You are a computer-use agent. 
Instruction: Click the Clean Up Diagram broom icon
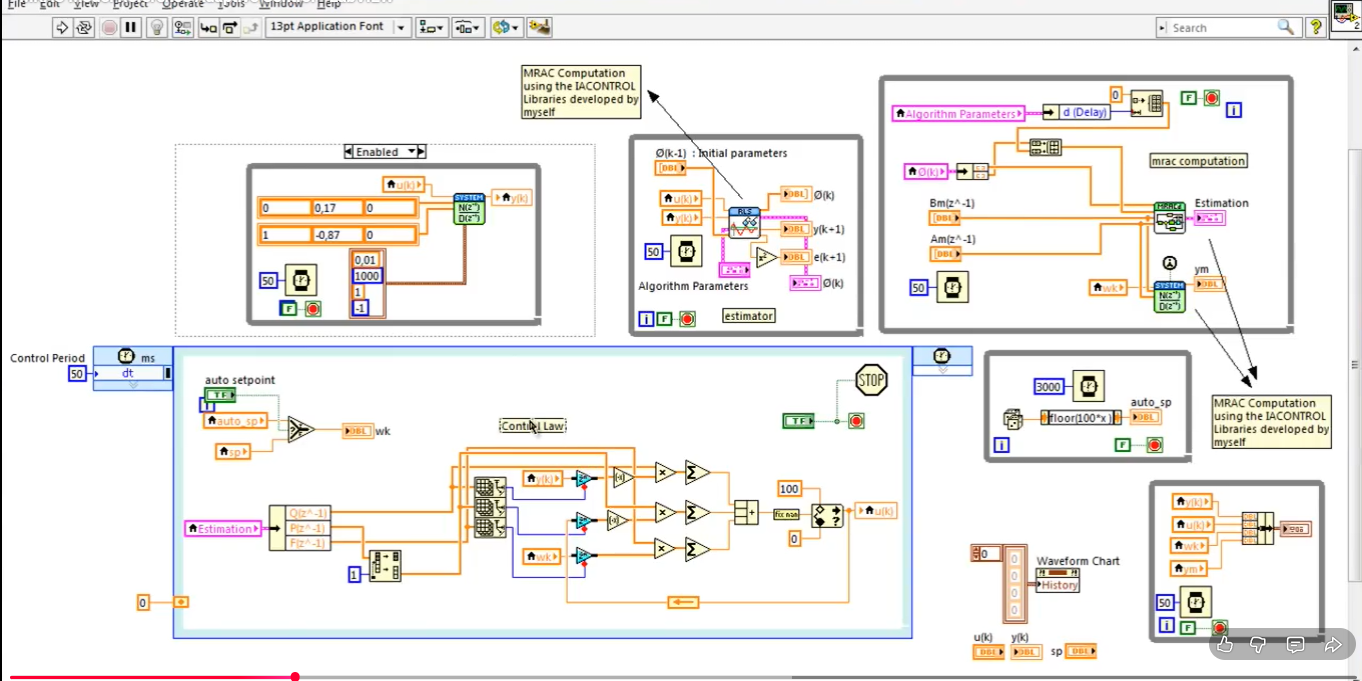point(539,27)
